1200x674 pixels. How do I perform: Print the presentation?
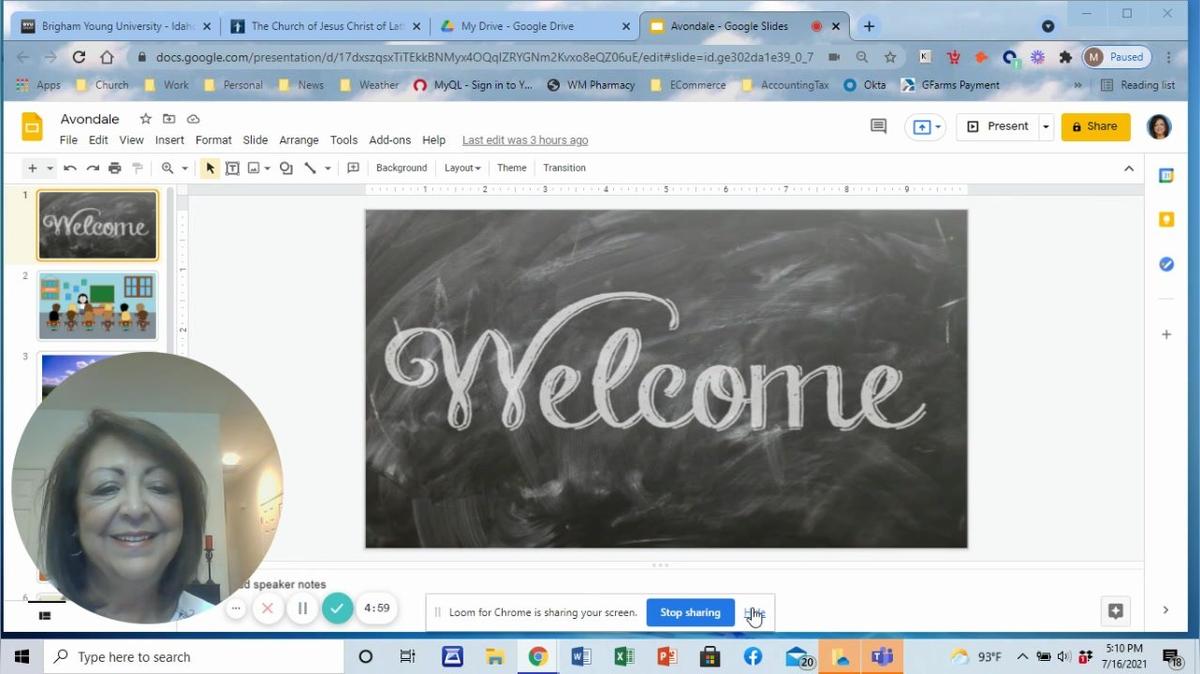[115, 168]
